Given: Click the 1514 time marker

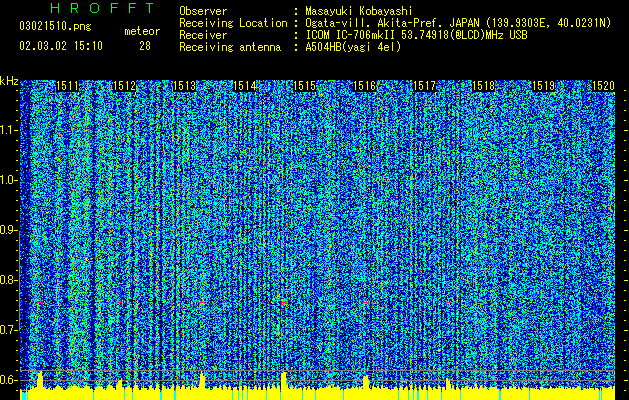Looking at the screenshot, I should pos(245,86).
